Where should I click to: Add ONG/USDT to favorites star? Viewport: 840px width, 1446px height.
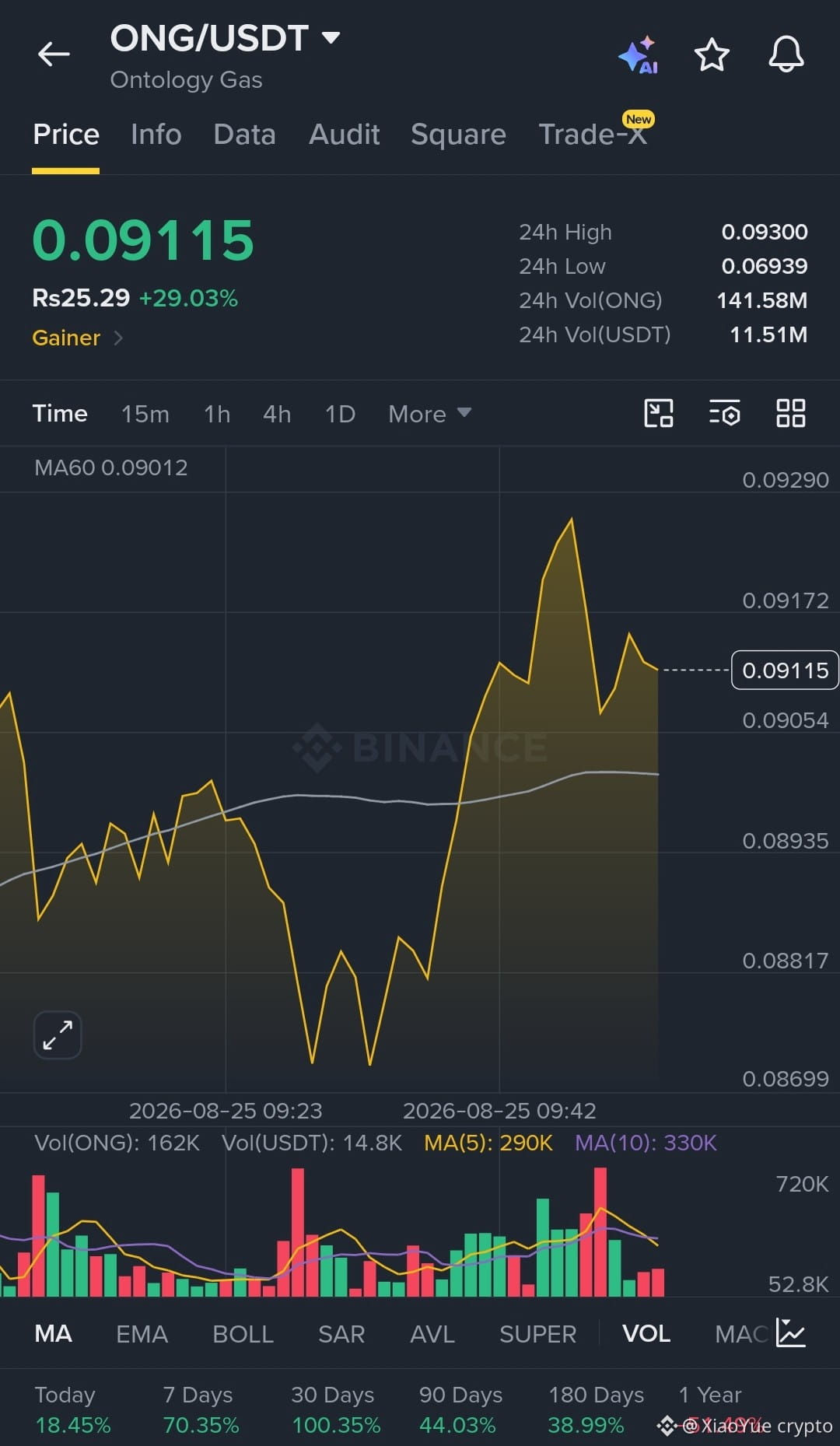tap(712, 54)
